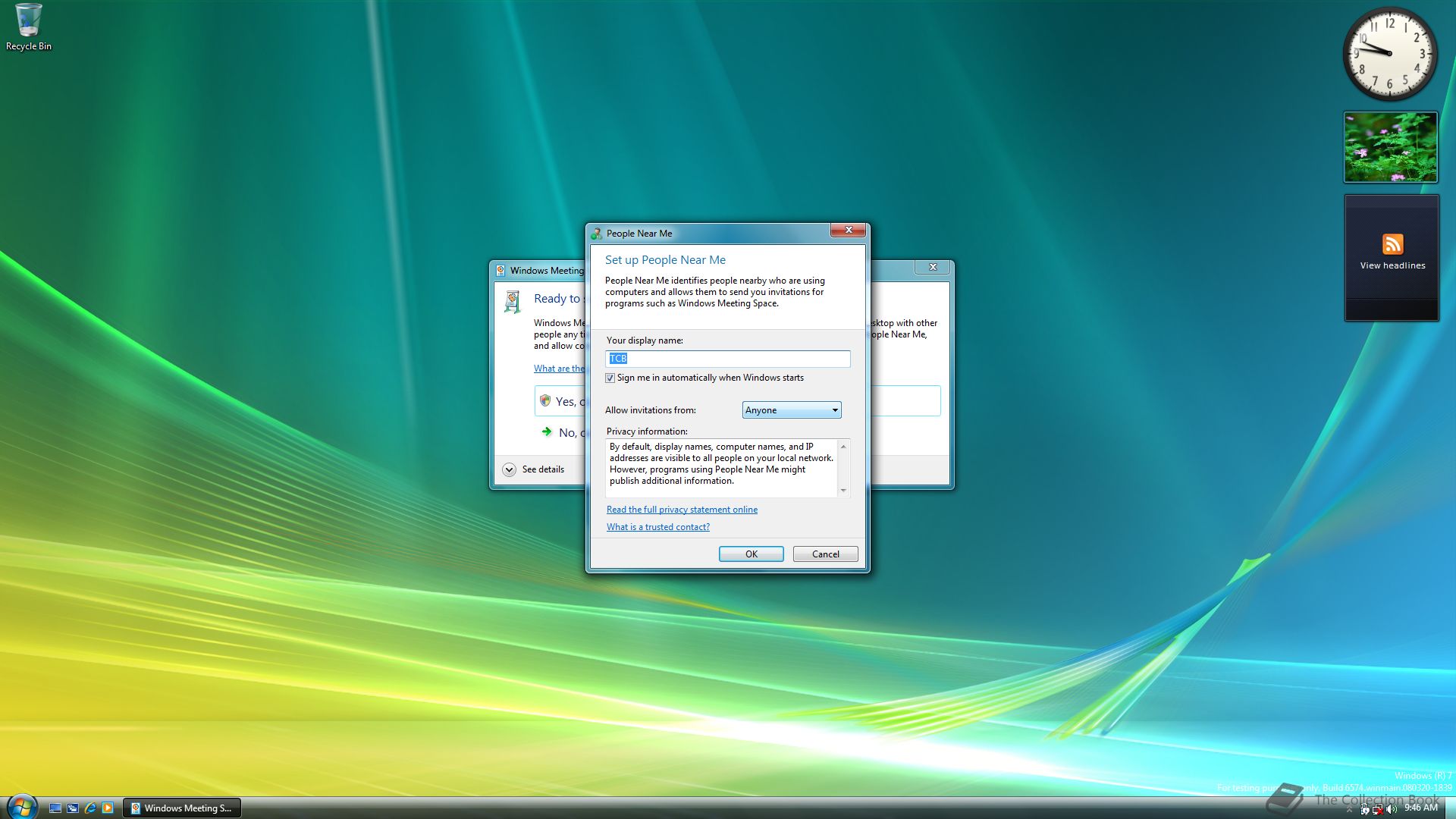The height and width of the screenshot is (819, 1456).
Task: Click the Windows Meeting Space taskbar button
Action: (182, 808)
